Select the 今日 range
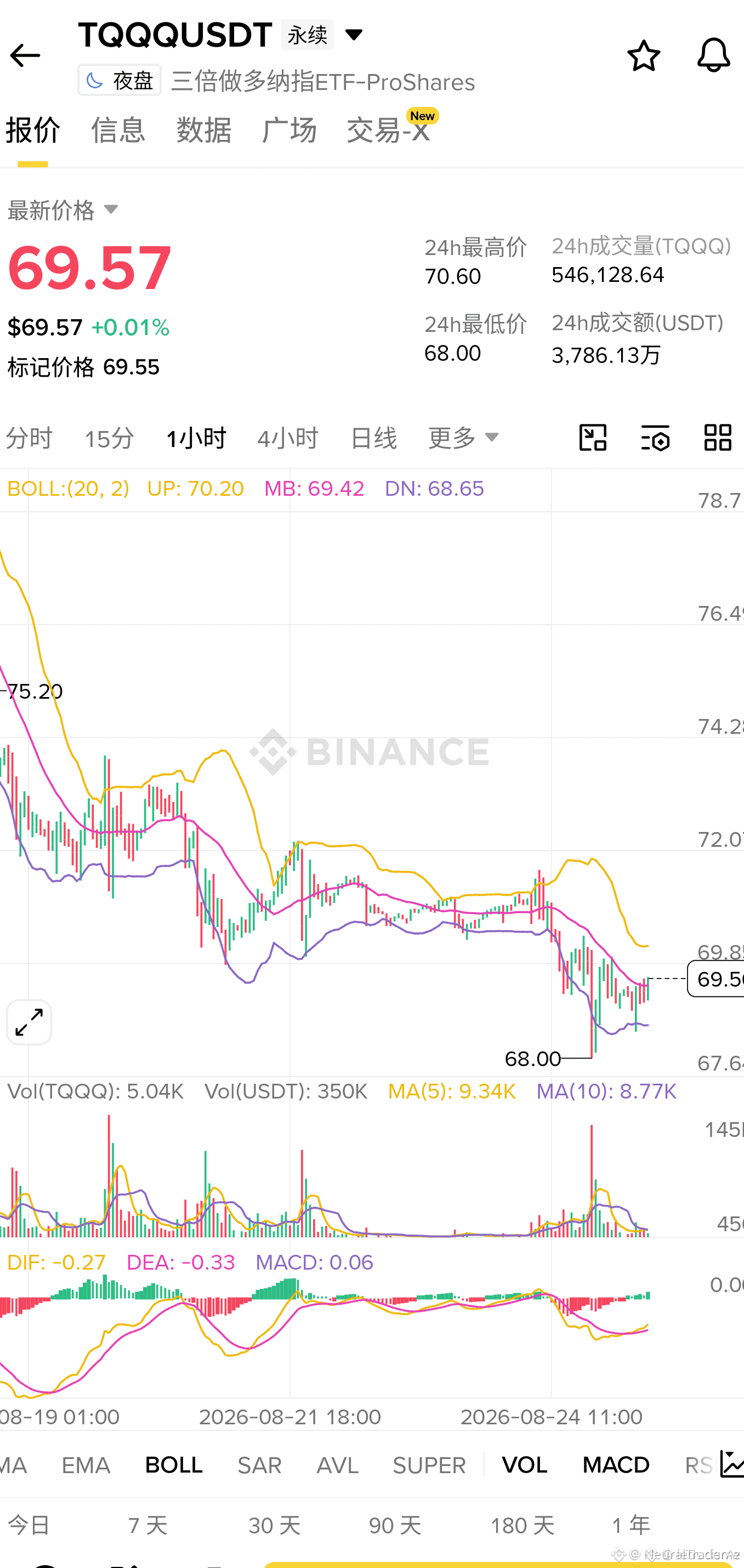This screenshot has height=1568, width=744. pos(29,1525)
